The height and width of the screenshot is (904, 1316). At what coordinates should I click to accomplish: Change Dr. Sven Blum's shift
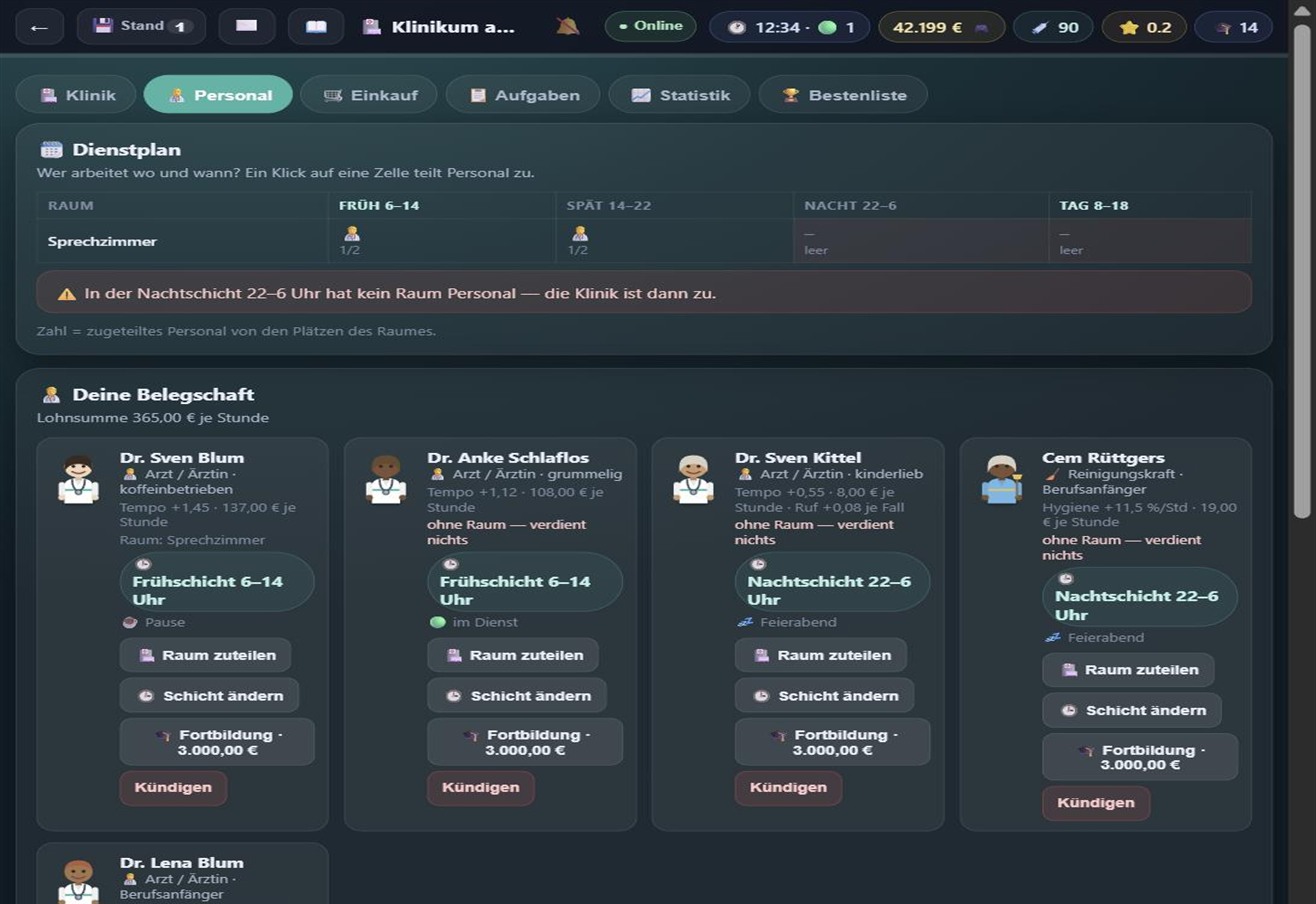coord(209,695)
